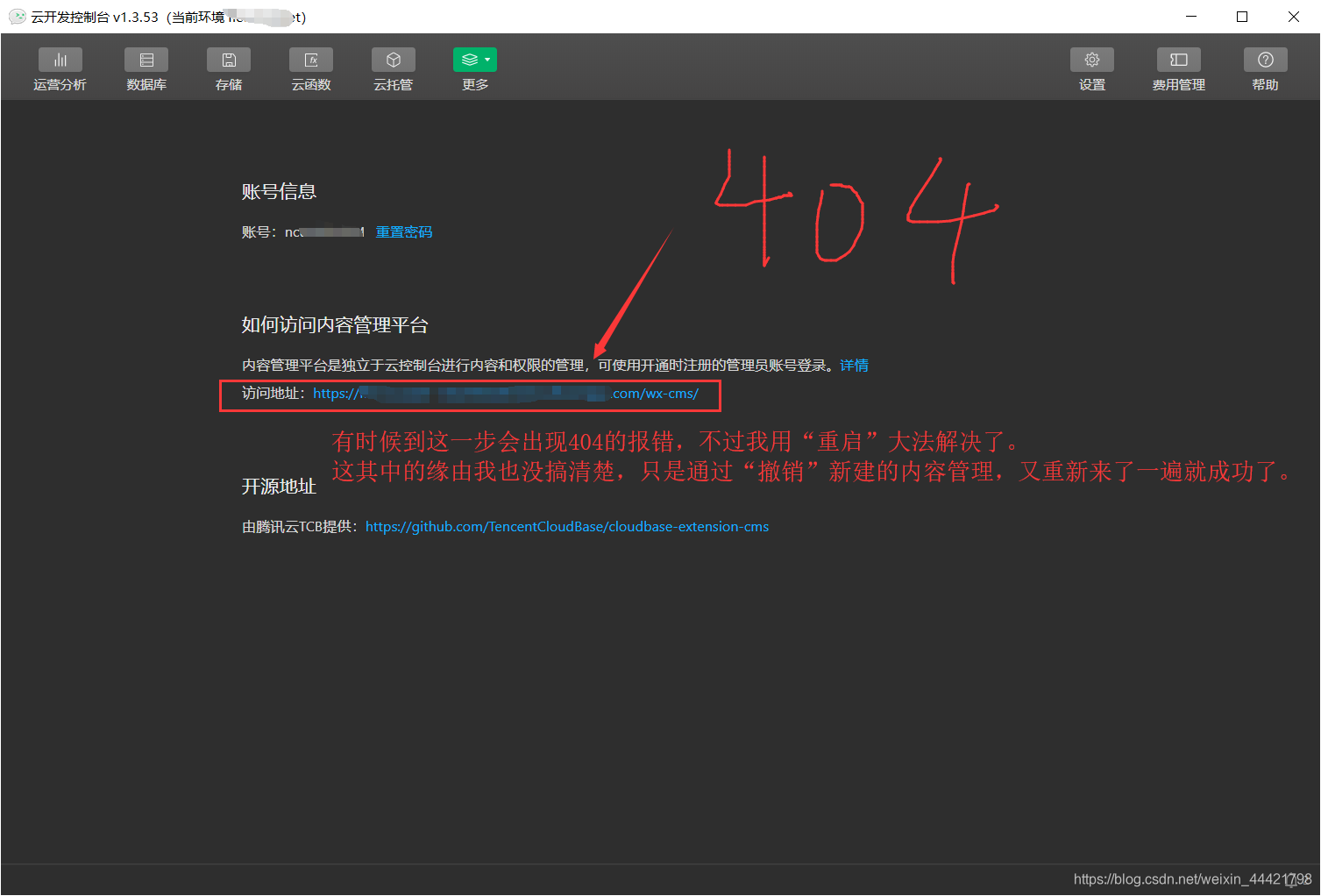Click the 如何访问内容管理平台 heading
This screenshot has height=896, width=1321.
(x=335, y=325)
